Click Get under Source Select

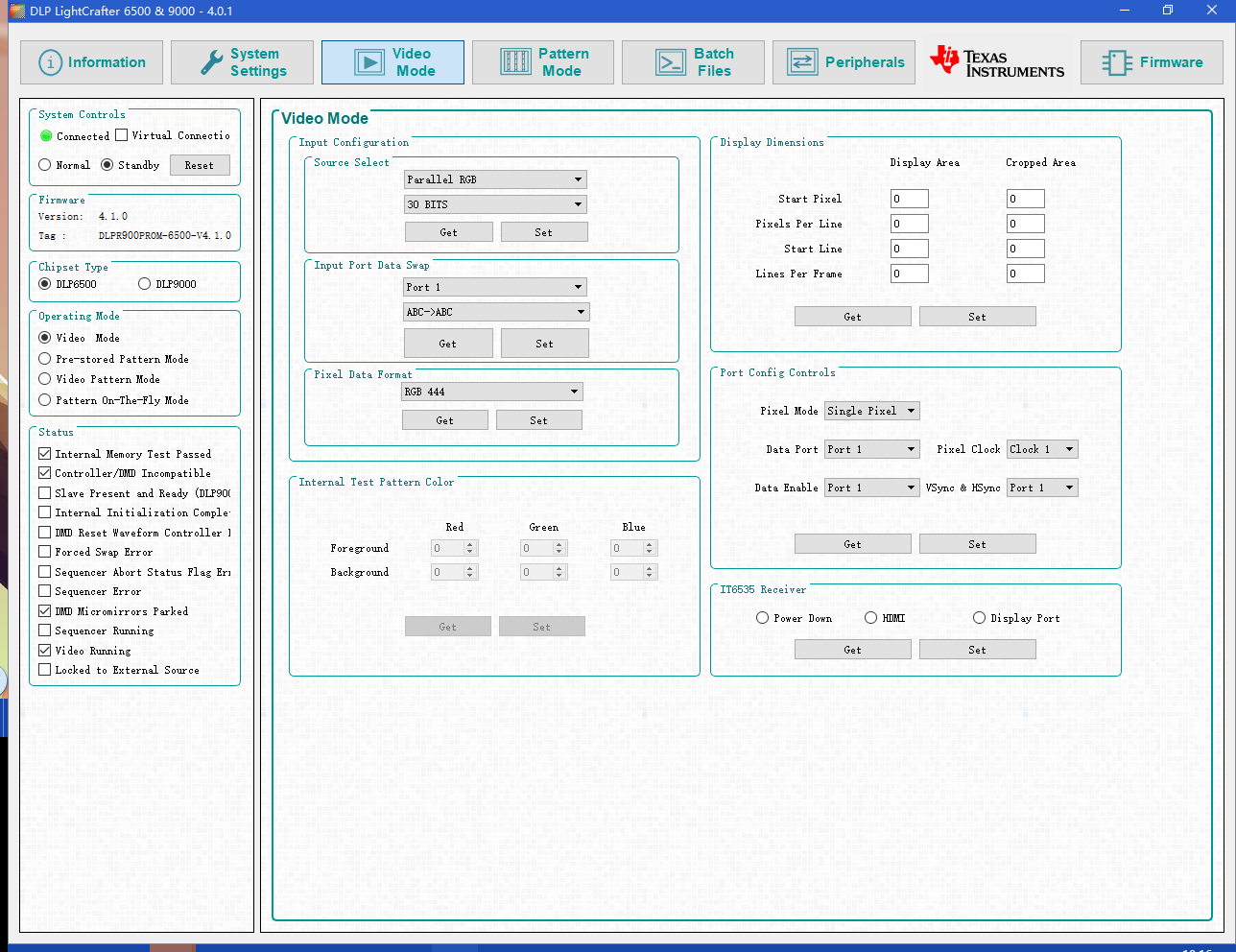(449, 232)
